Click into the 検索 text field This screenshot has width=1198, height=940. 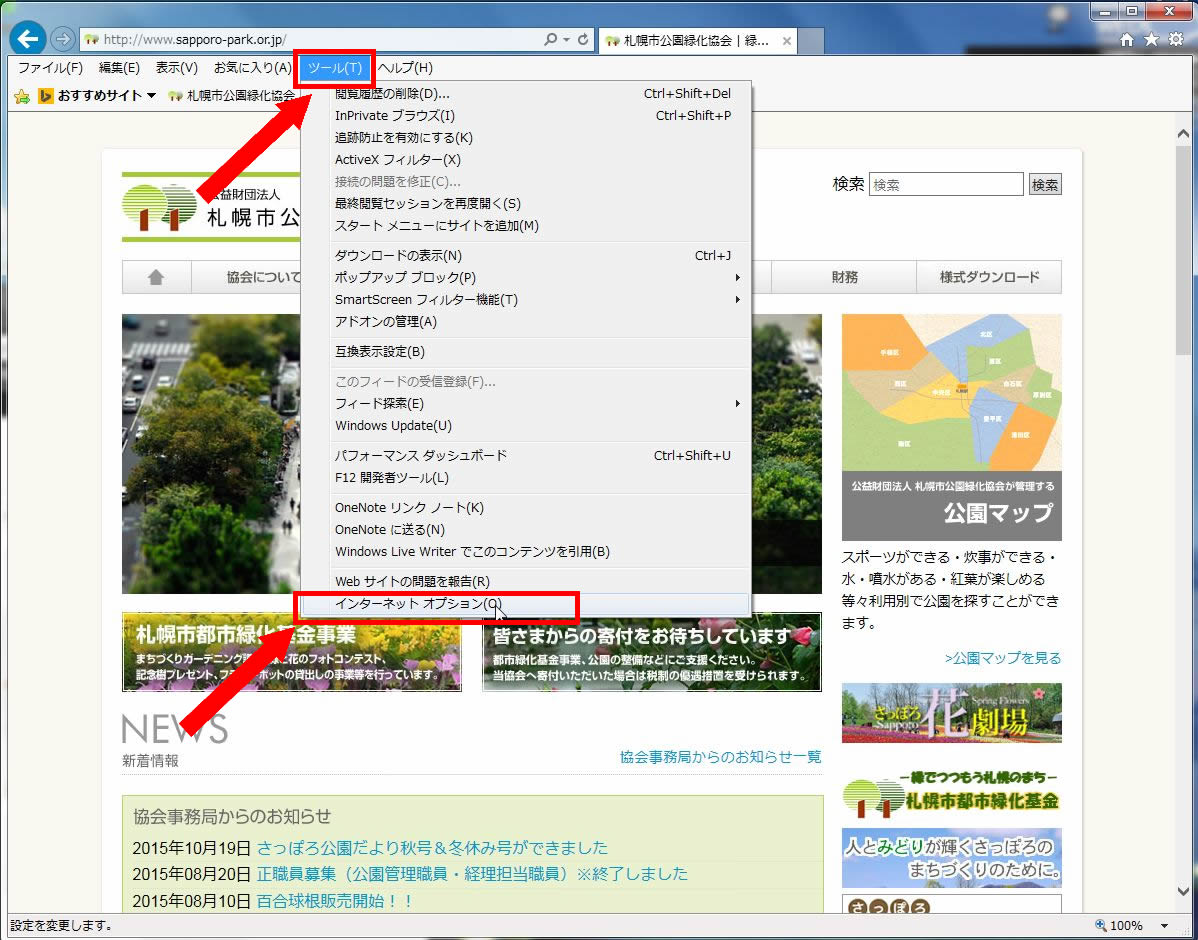945,185
